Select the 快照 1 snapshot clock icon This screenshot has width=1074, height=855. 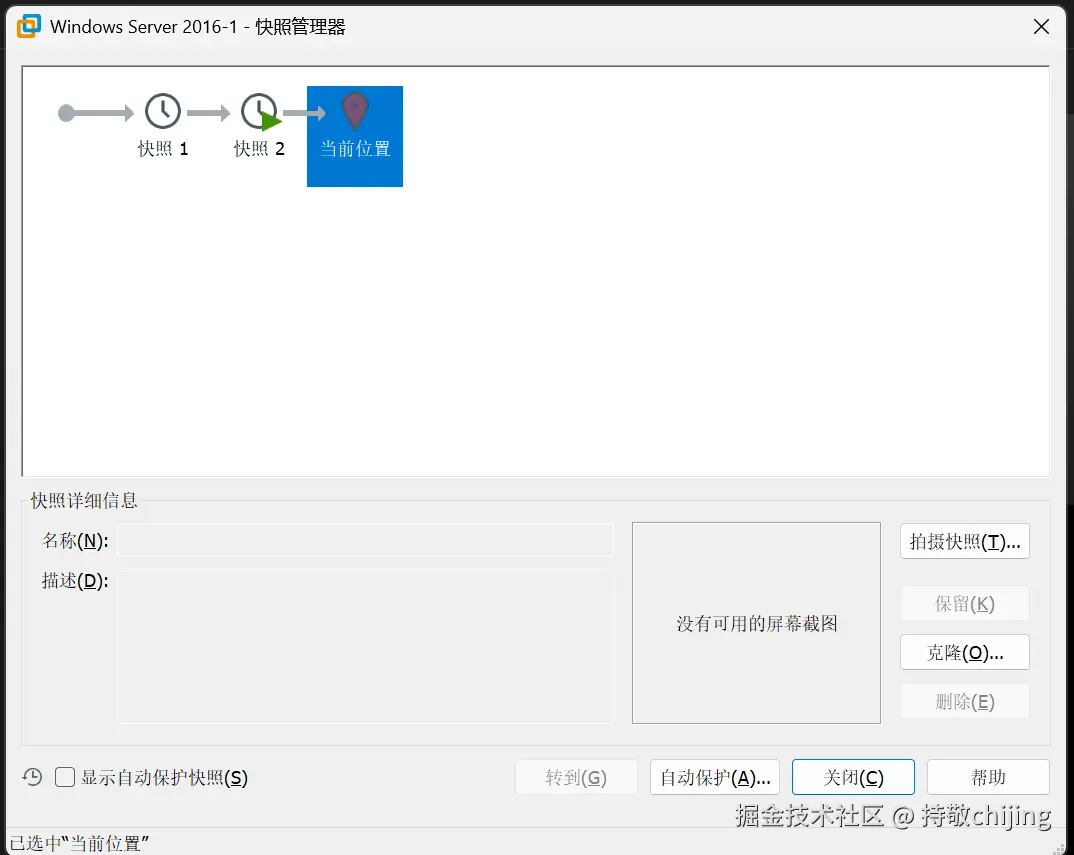(x=163, y=111)
